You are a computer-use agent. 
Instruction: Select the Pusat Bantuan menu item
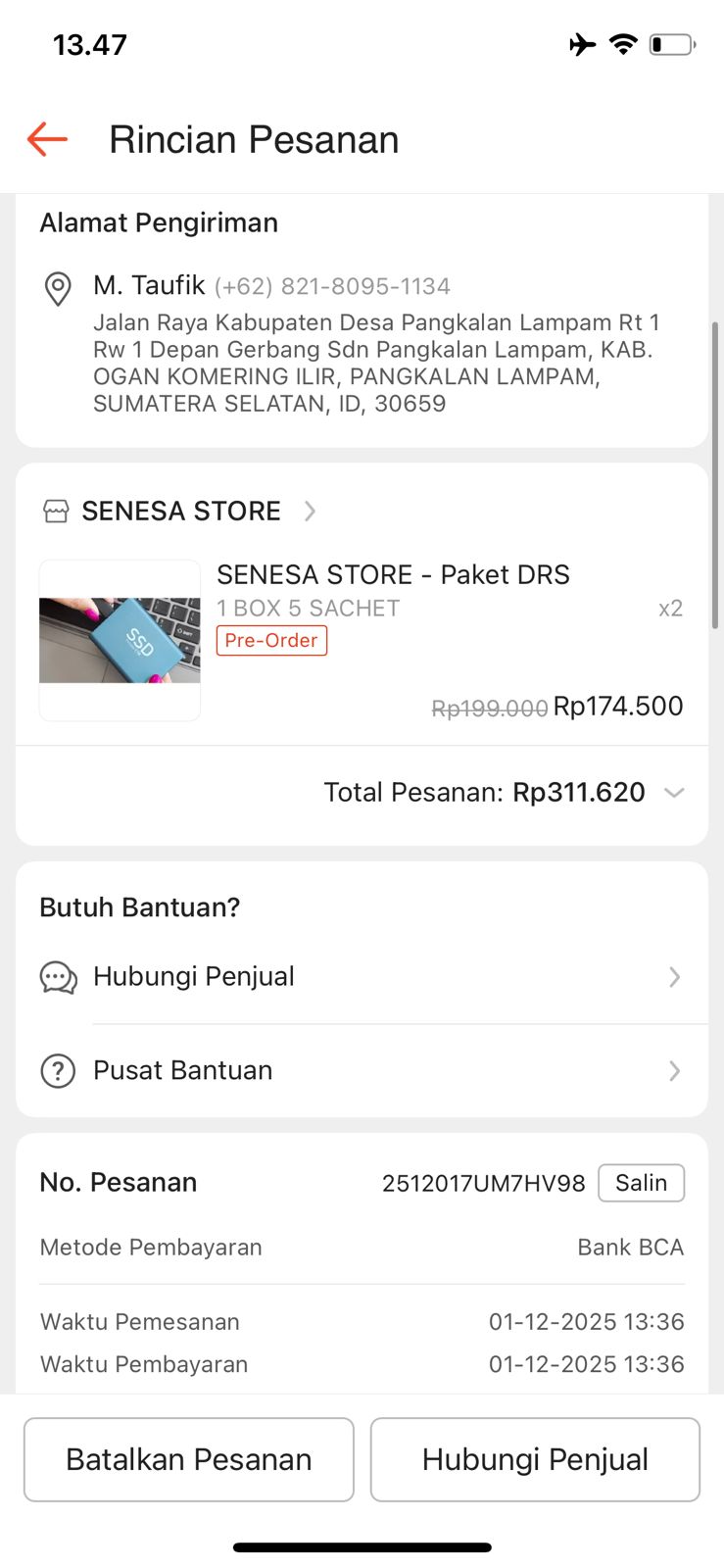(183, 1071)
